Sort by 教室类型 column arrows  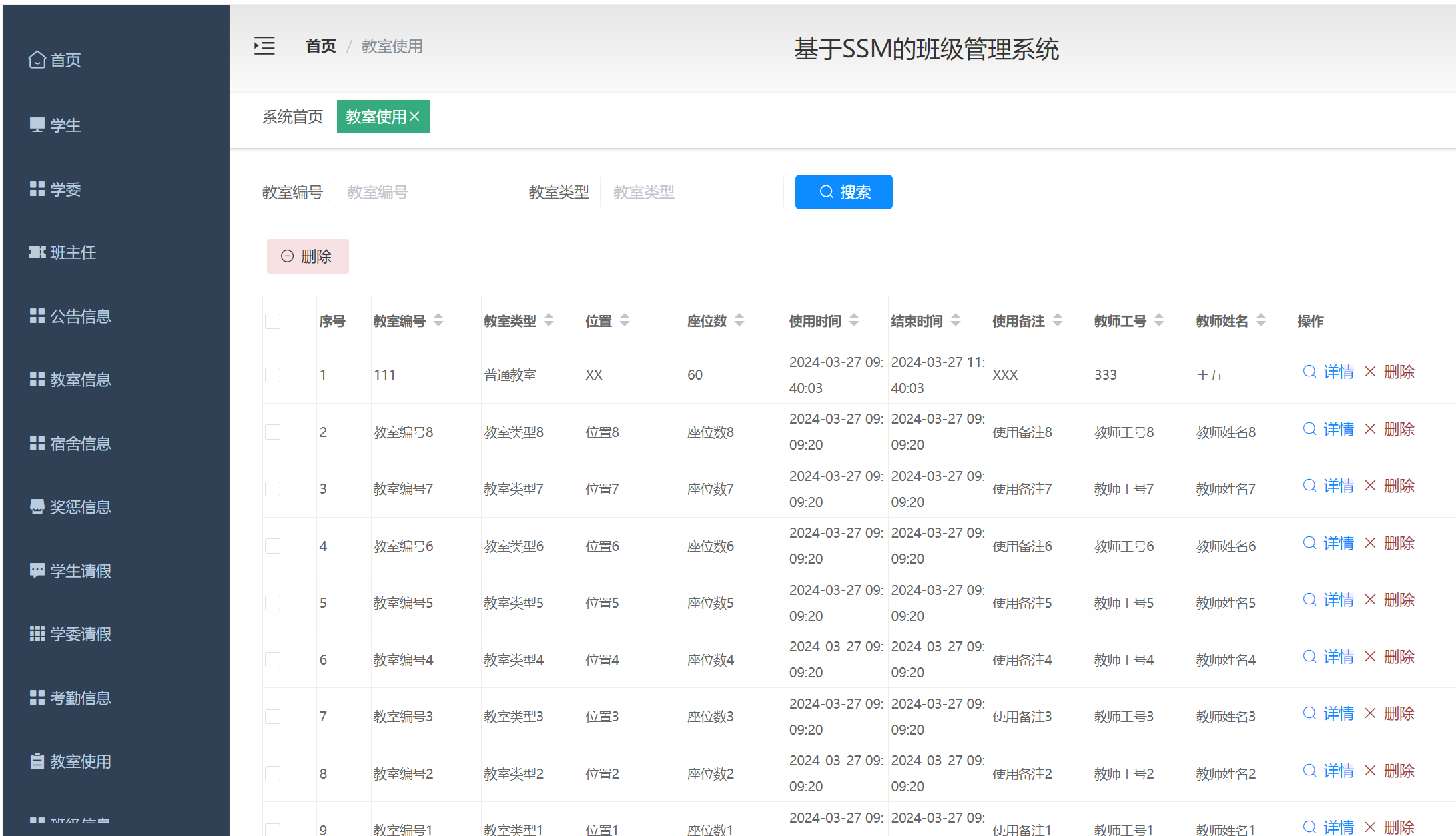[x=549, y=320]
